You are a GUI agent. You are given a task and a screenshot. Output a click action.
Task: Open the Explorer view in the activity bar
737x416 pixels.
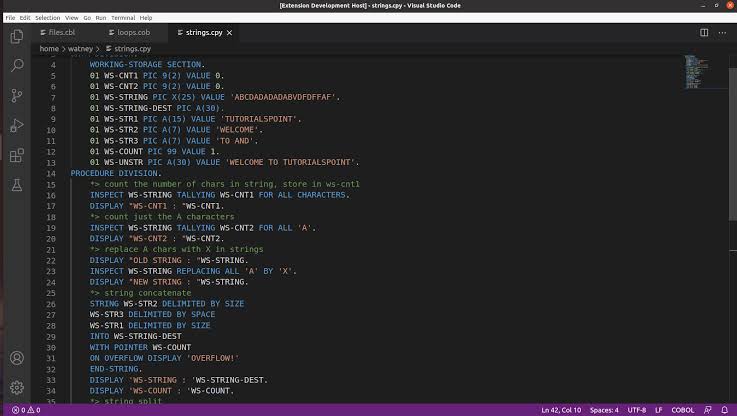click(17, 36)
